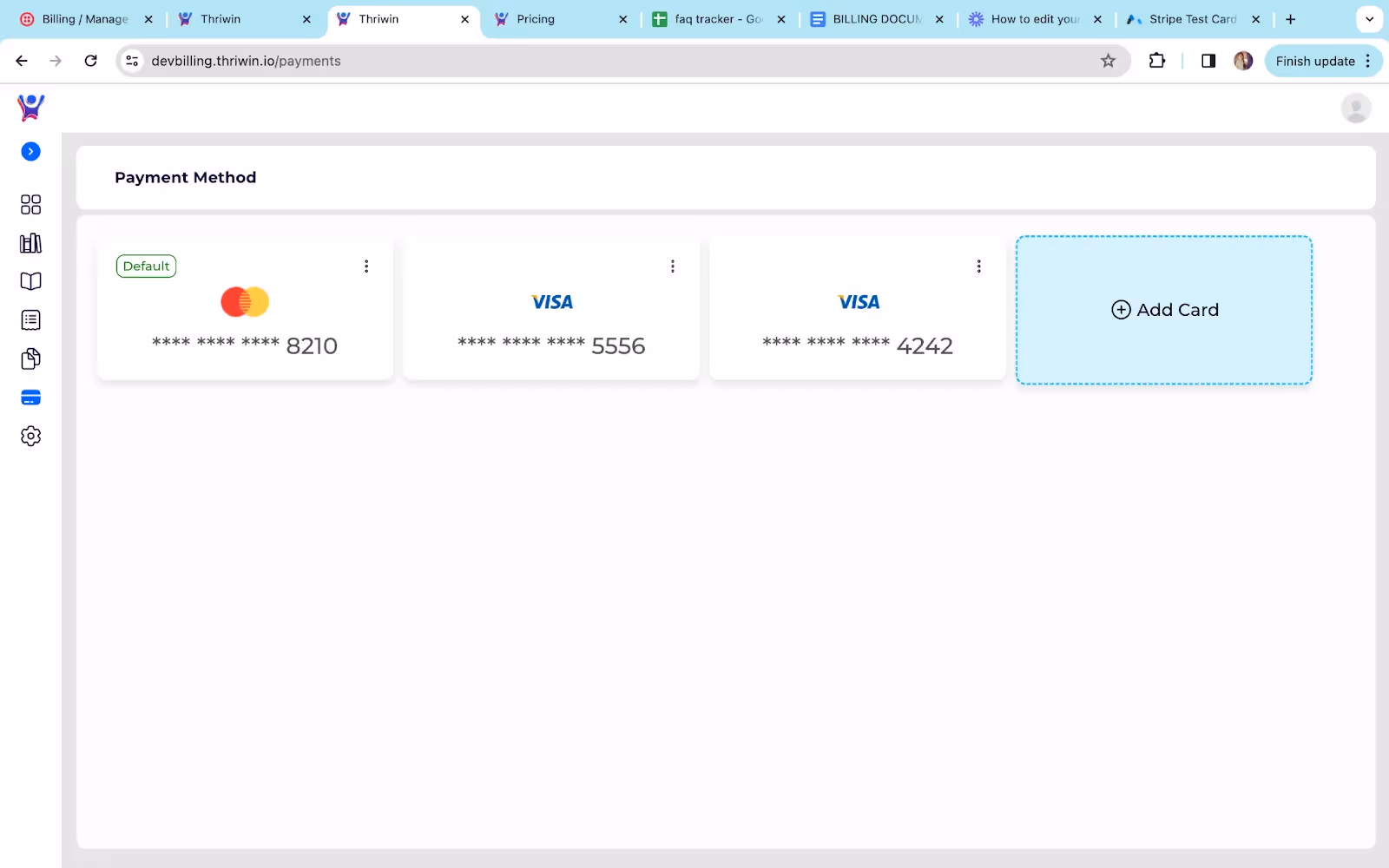Image resolution: width=1389 pixels, height=868 pixels.
Task: Close the Stripe Test Card tab
Action: click(1255, 19)
